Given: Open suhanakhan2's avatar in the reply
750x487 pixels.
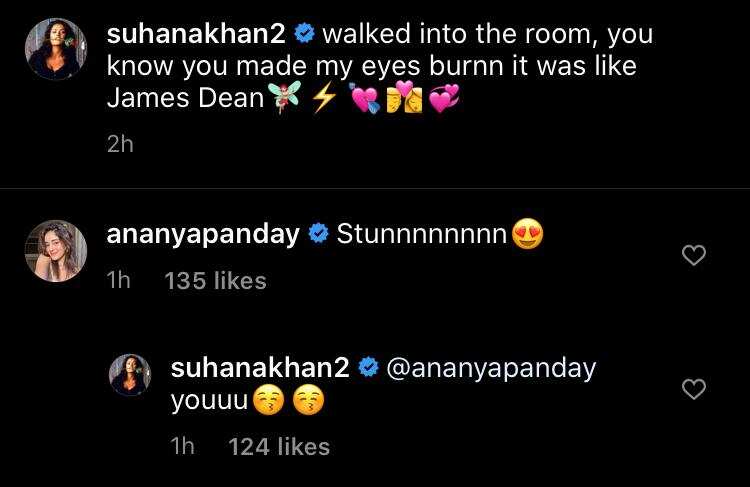Looking at the screenshot, I should tap(130, 375).
